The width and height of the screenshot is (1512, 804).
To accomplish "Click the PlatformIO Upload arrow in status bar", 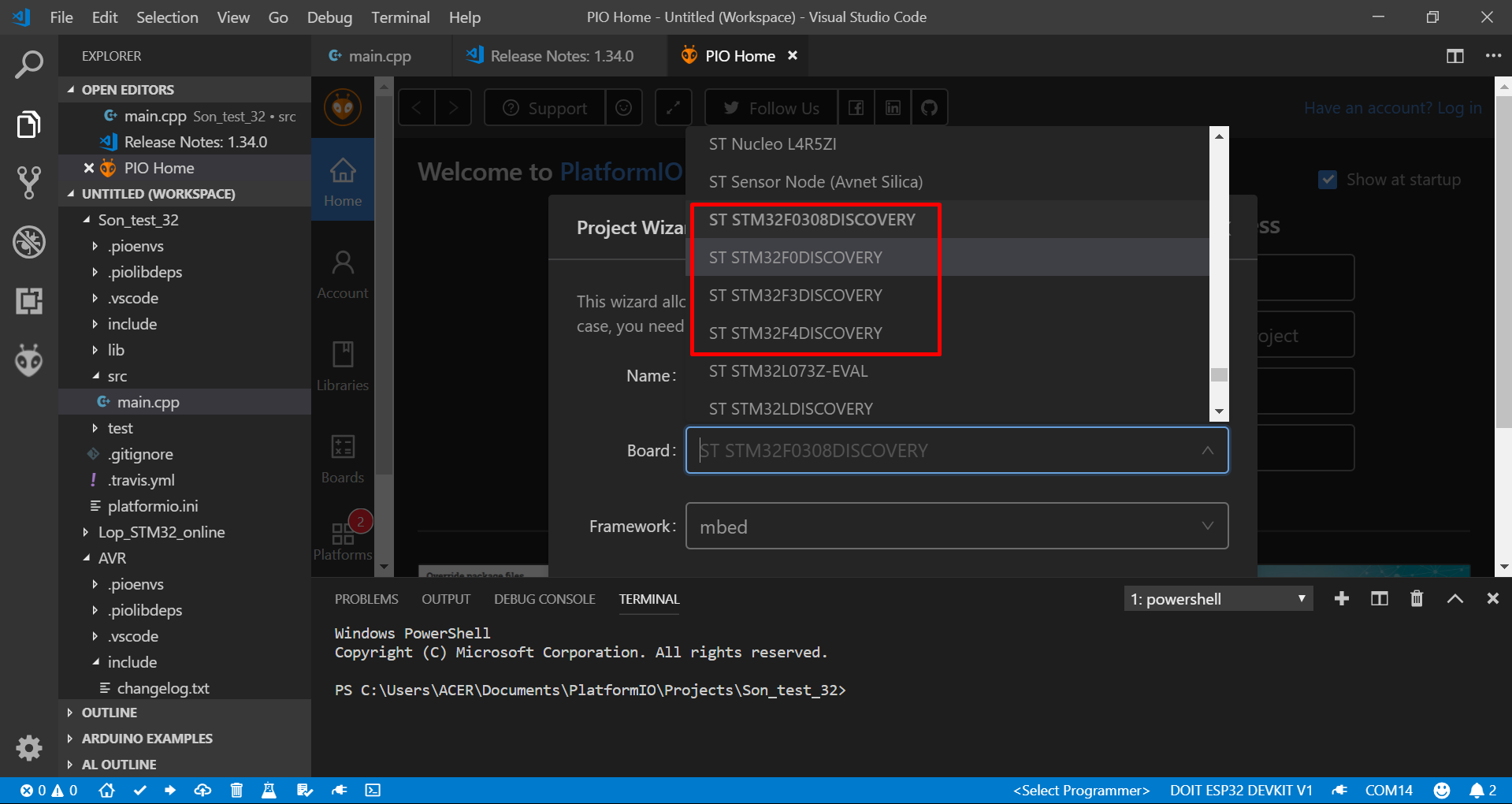I will (170, 790).
